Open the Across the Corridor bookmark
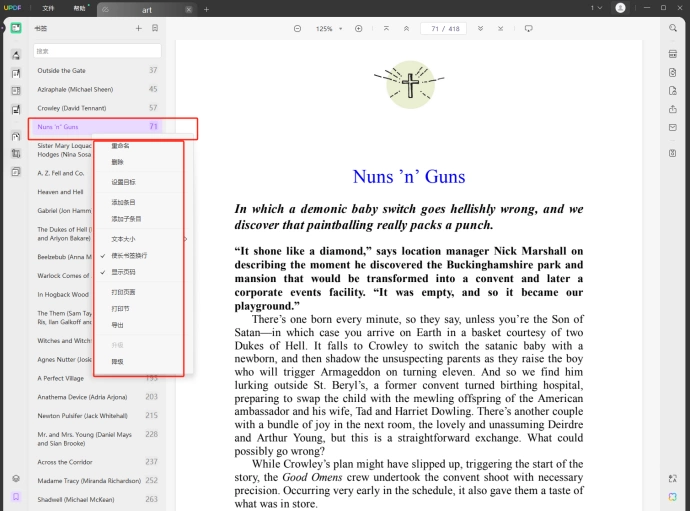The height and width of the screenshot is (511, 691). point(97,462)
